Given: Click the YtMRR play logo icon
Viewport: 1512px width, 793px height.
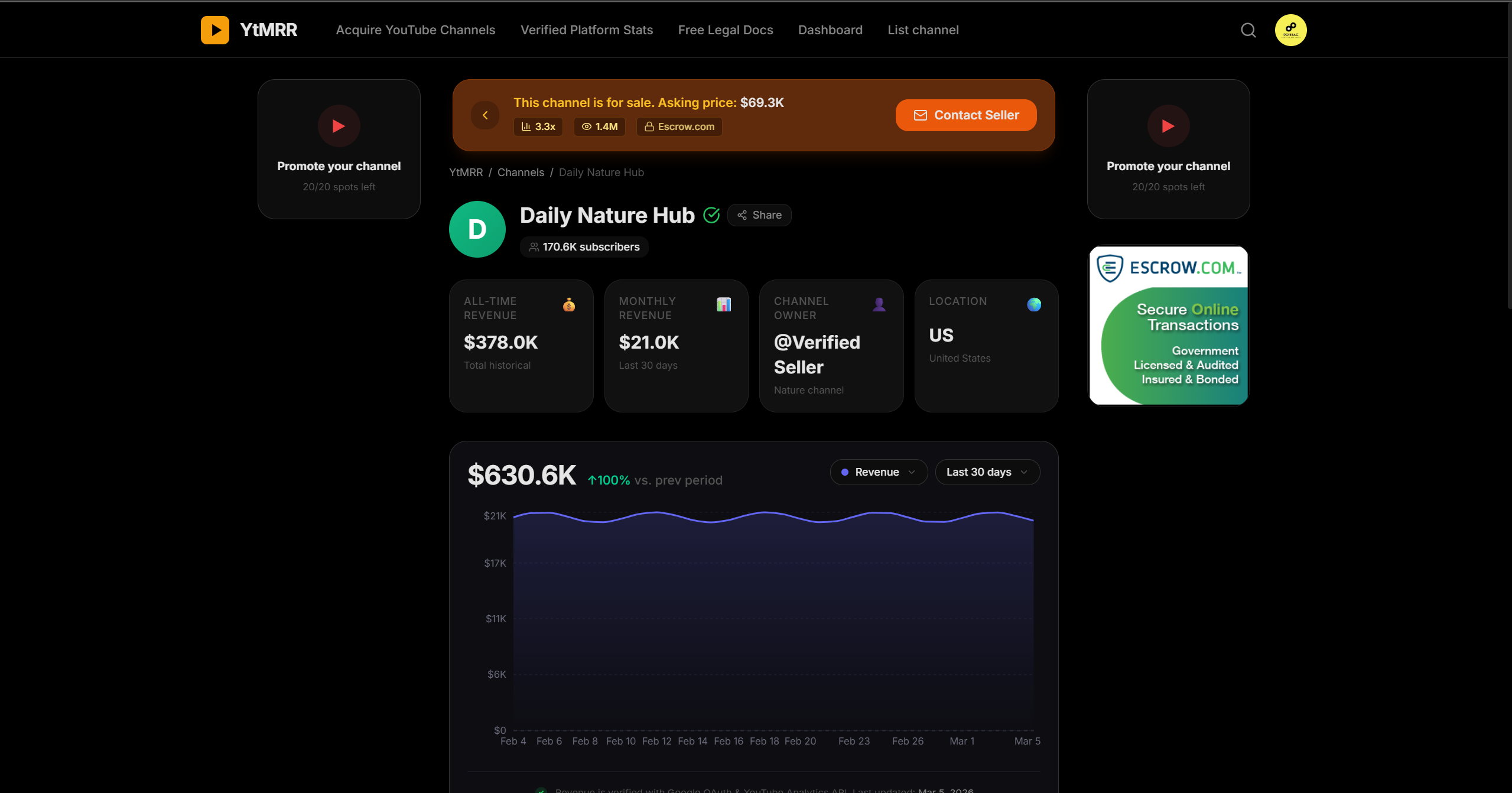Looking at the screenshot, I should tap(214, 30).
